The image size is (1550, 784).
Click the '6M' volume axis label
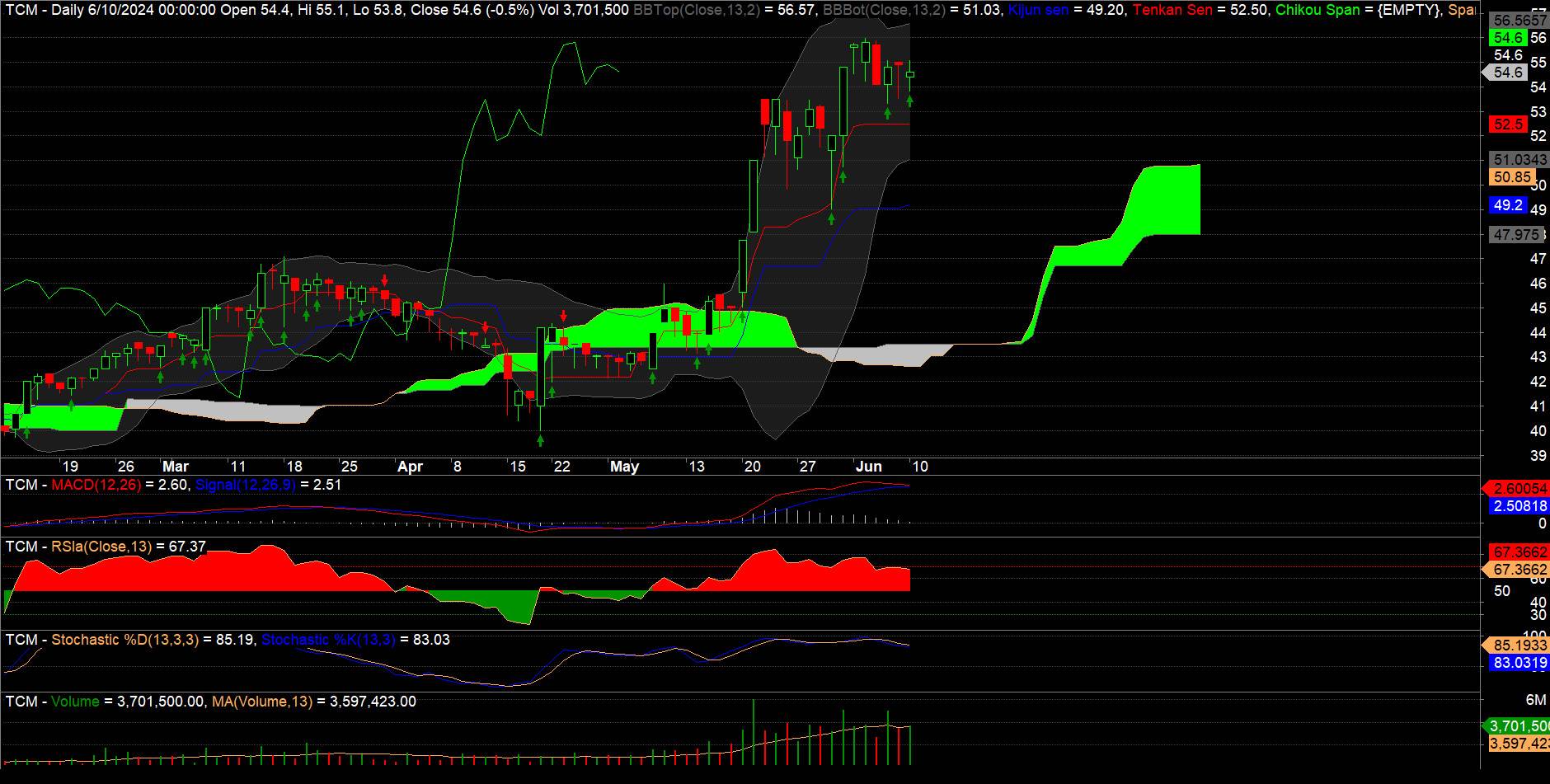1536,700
